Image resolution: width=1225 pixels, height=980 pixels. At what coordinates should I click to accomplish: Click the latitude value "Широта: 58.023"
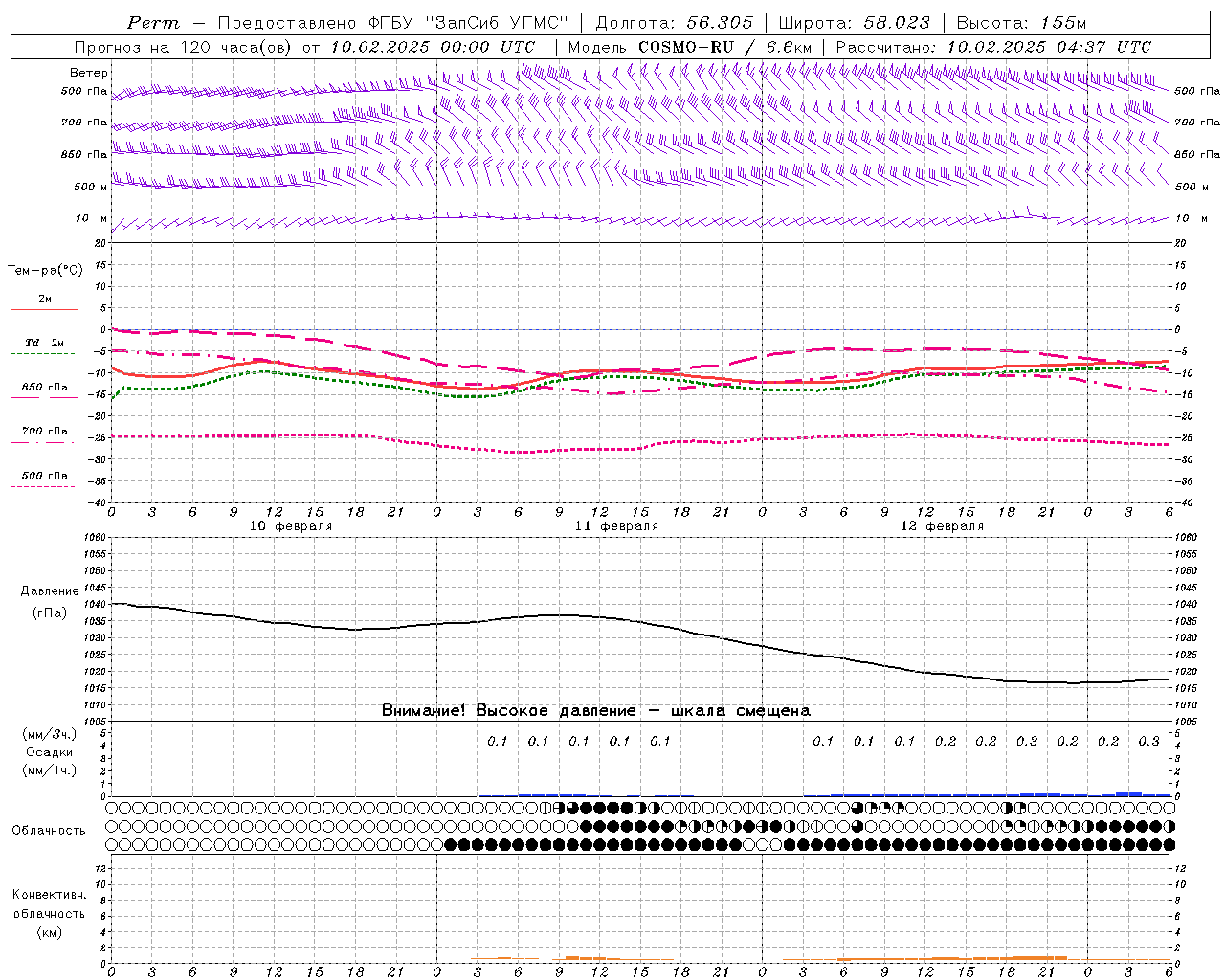(854, 23)
